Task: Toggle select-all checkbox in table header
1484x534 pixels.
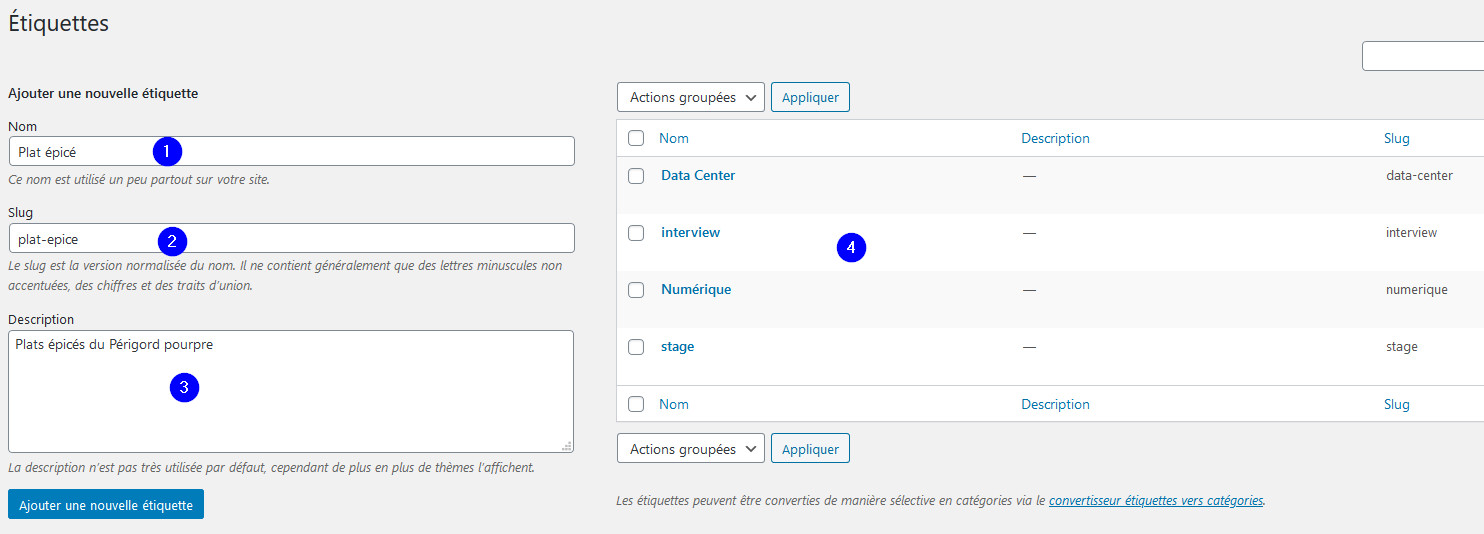Action: click(x=636, y=139)
